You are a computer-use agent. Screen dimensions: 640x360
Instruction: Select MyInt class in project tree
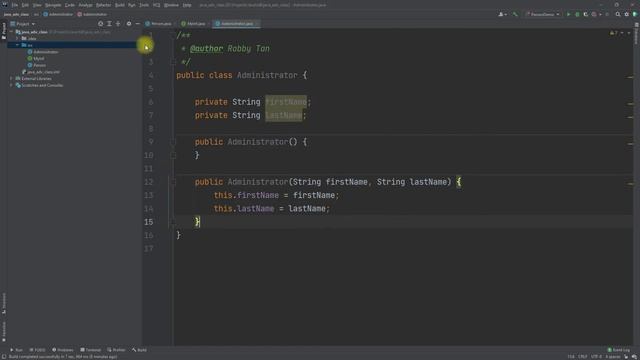tap(36, 58)
